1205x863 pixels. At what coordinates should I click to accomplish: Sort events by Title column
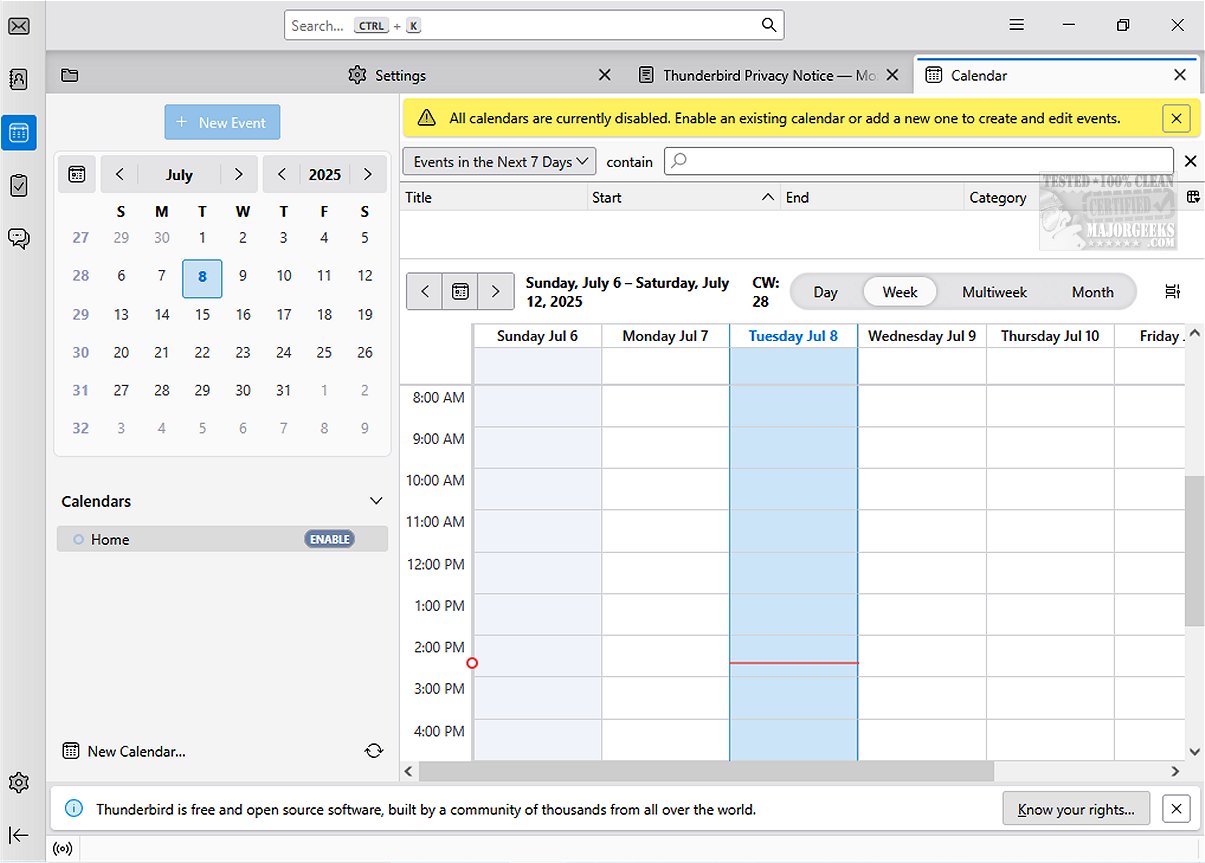pos(493,197)
